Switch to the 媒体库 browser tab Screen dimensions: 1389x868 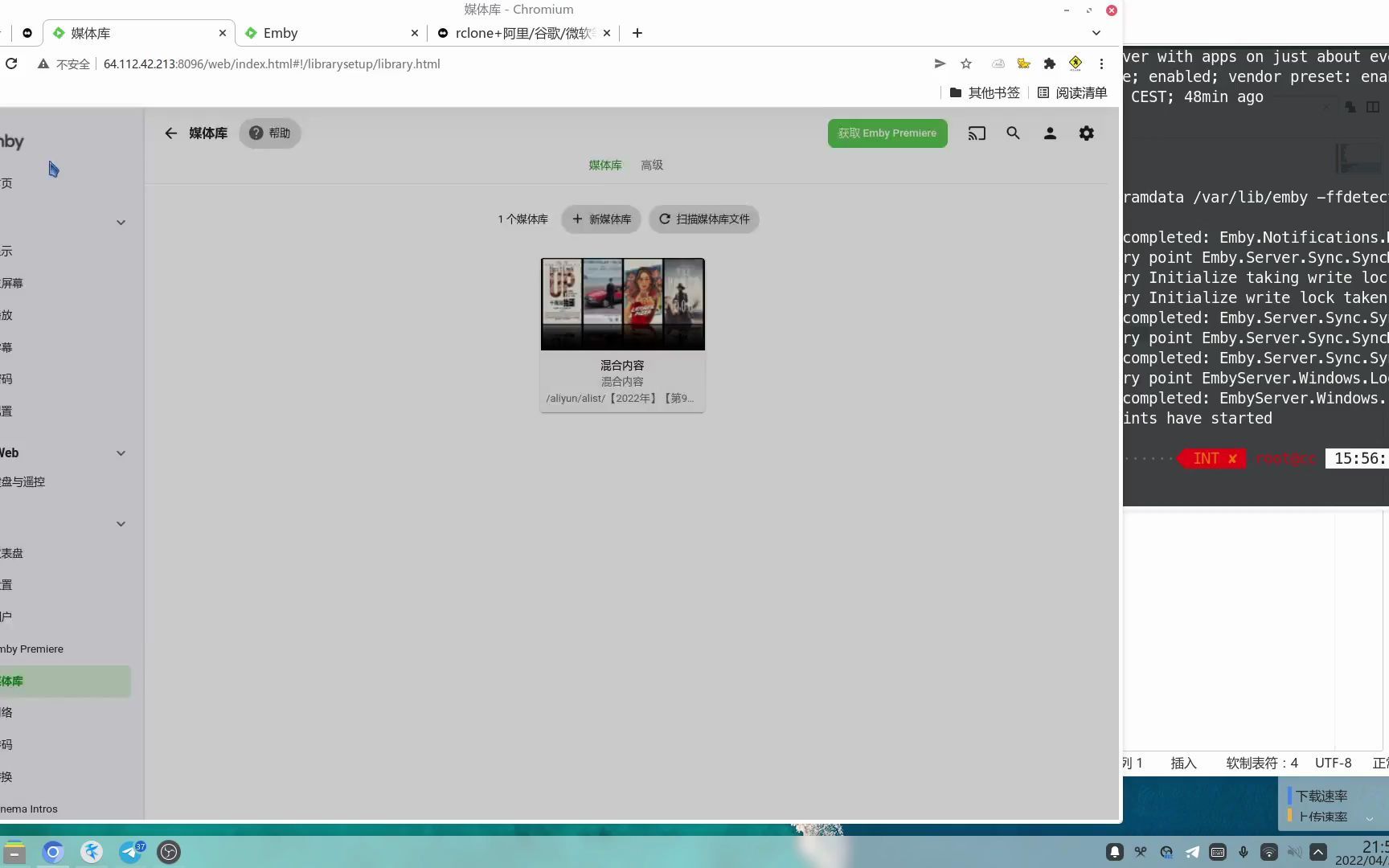(137, 33)
